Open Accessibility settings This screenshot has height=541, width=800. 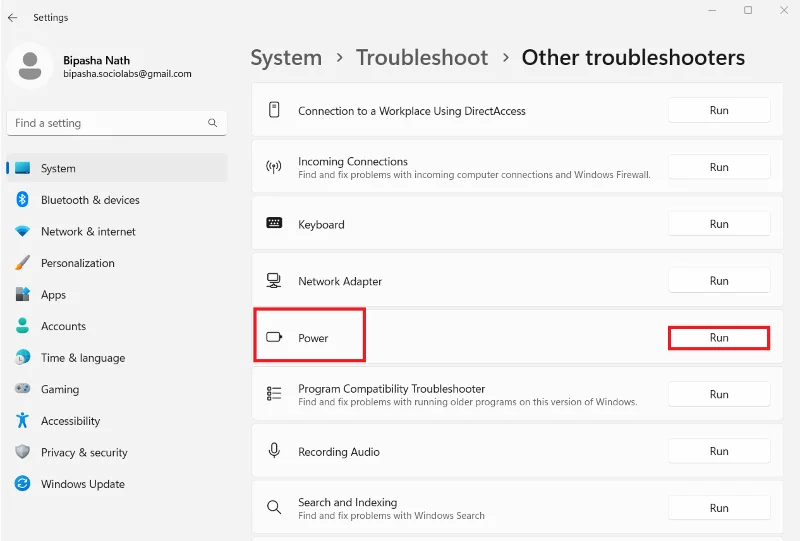point(117,421)
